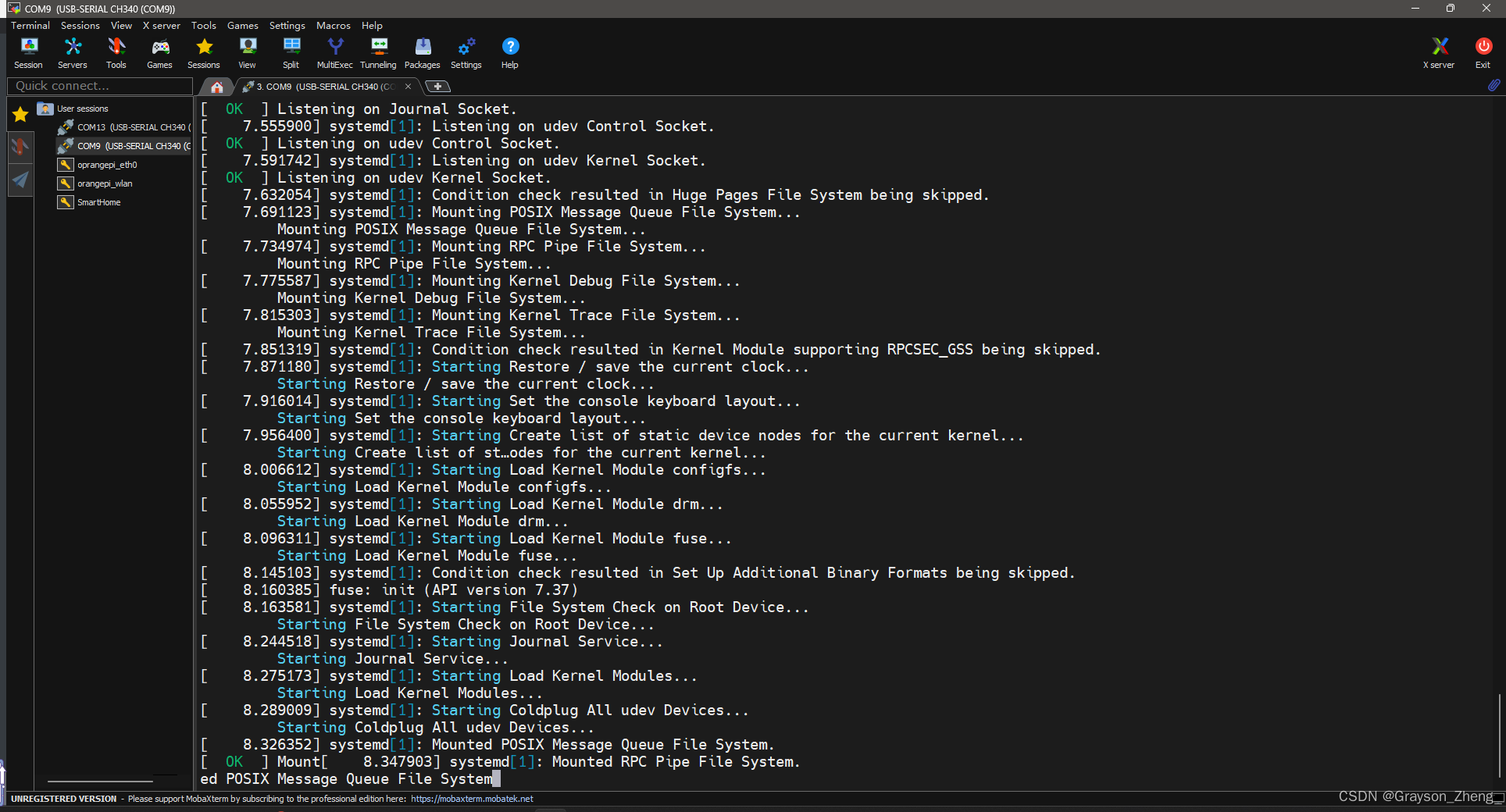Click the red Exit power button

click(x=1483, y=53)
